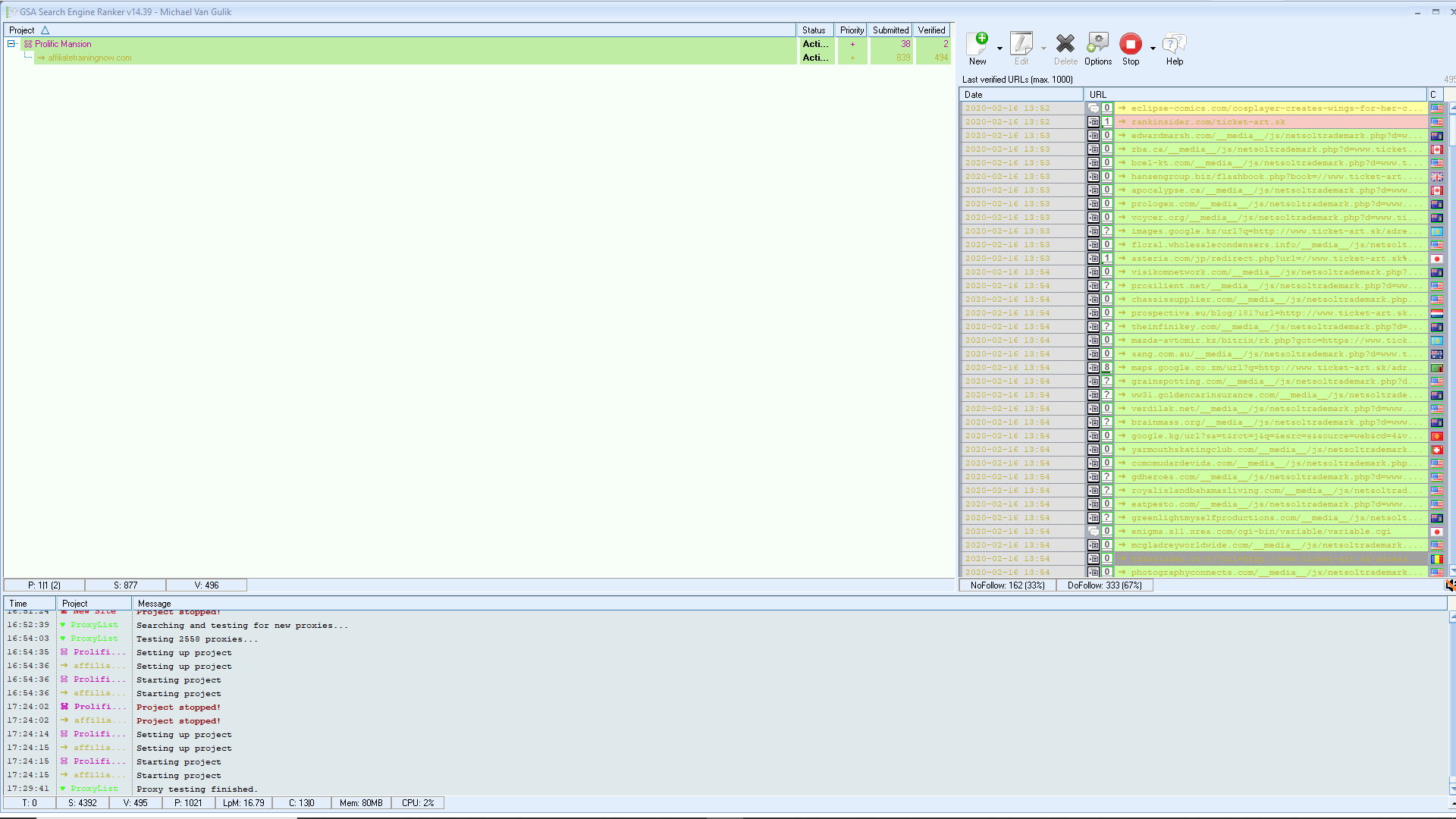Click the Edit project toolbar icon

point(1021,43)
